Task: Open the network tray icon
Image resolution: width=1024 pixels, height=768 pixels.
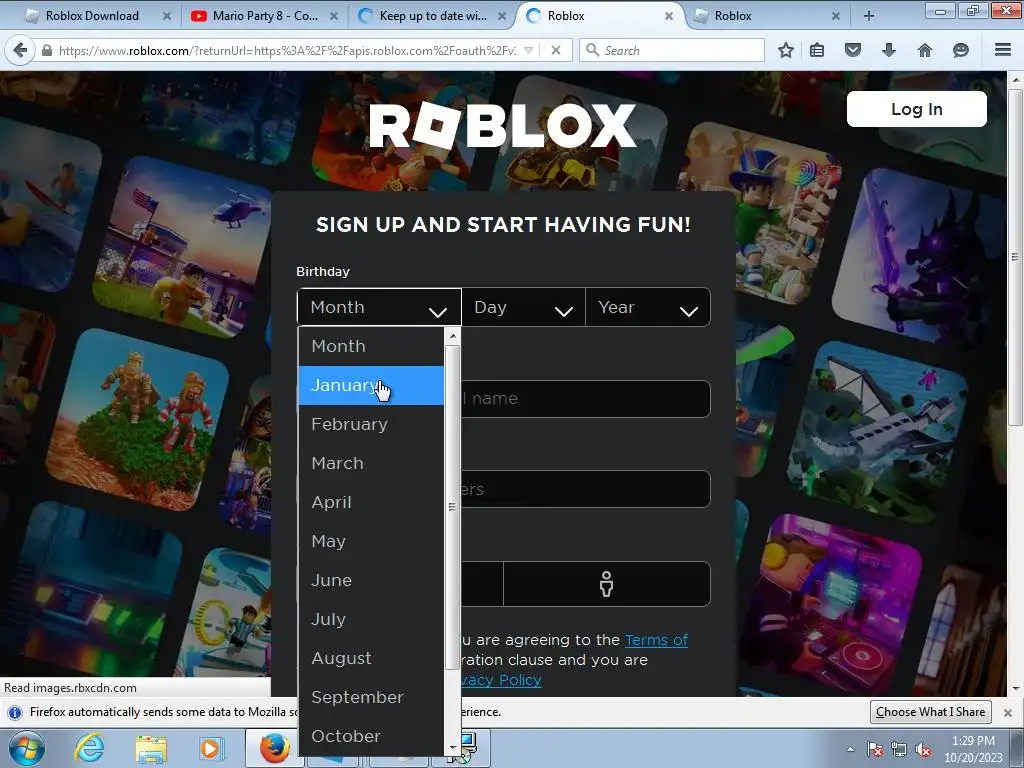Action: click(x=899, y=750)
